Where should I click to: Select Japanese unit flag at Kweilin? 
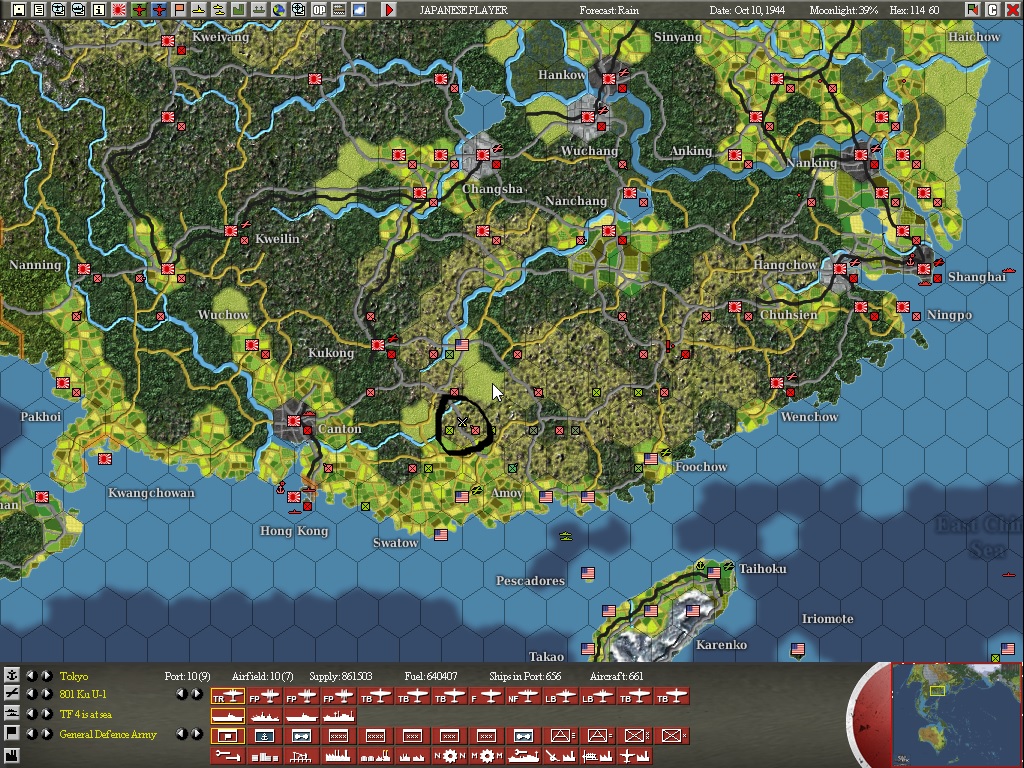tap(231, 231)
